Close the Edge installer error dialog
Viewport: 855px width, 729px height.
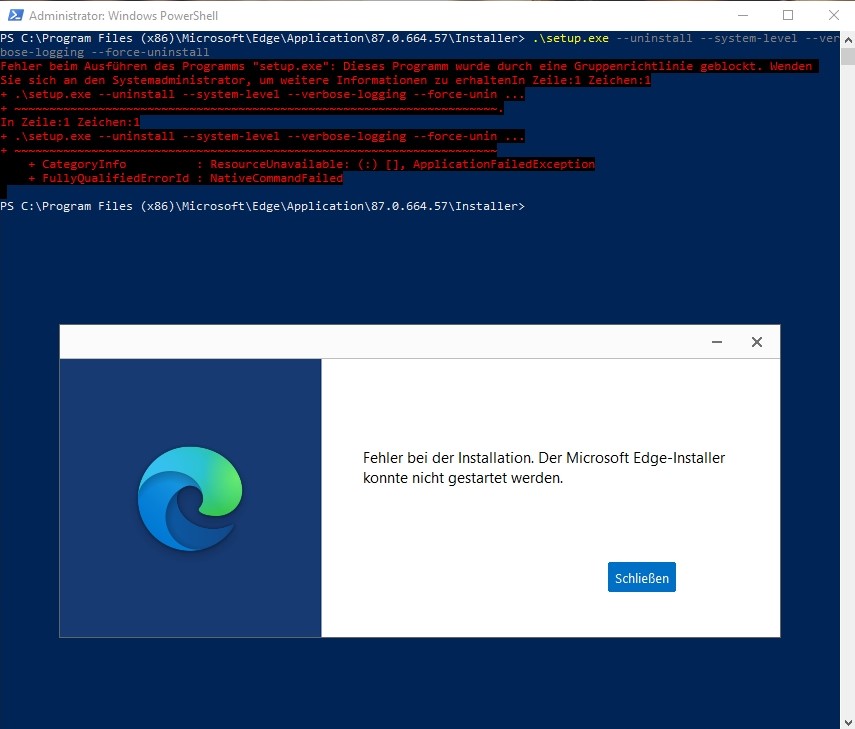tap(757, 342)
